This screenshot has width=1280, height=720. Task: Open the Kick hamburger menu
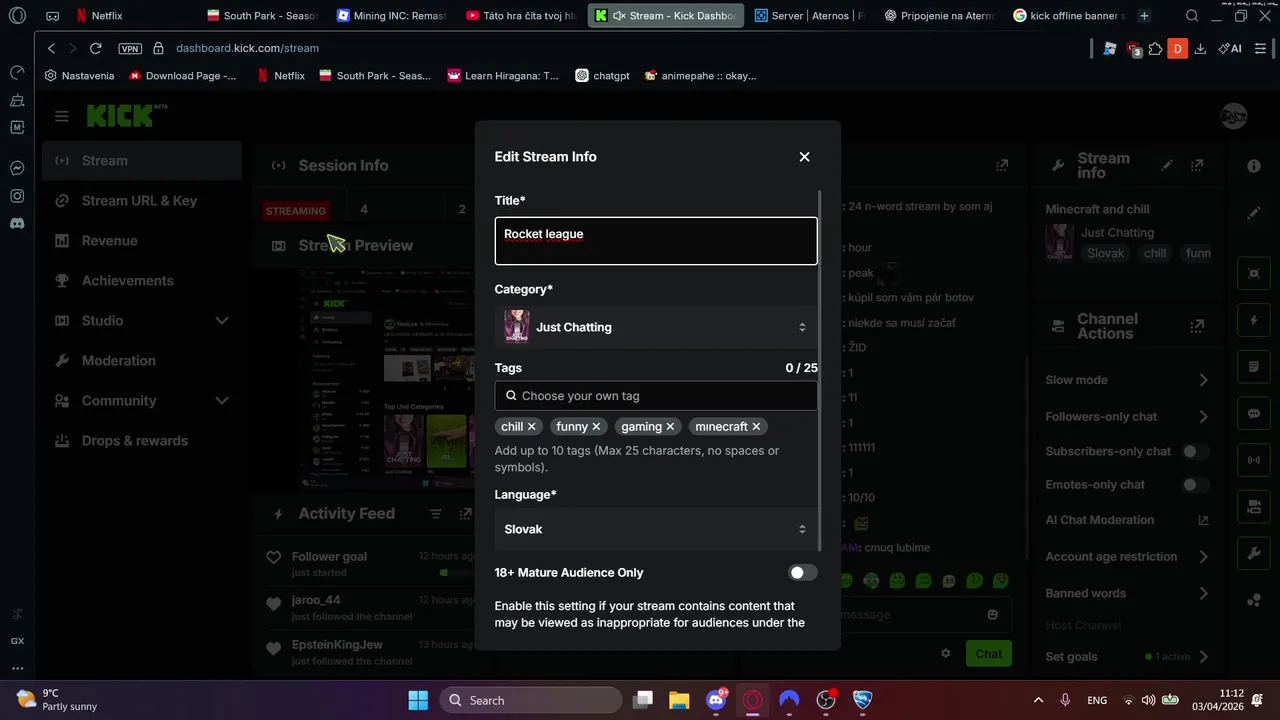(62, 116)
